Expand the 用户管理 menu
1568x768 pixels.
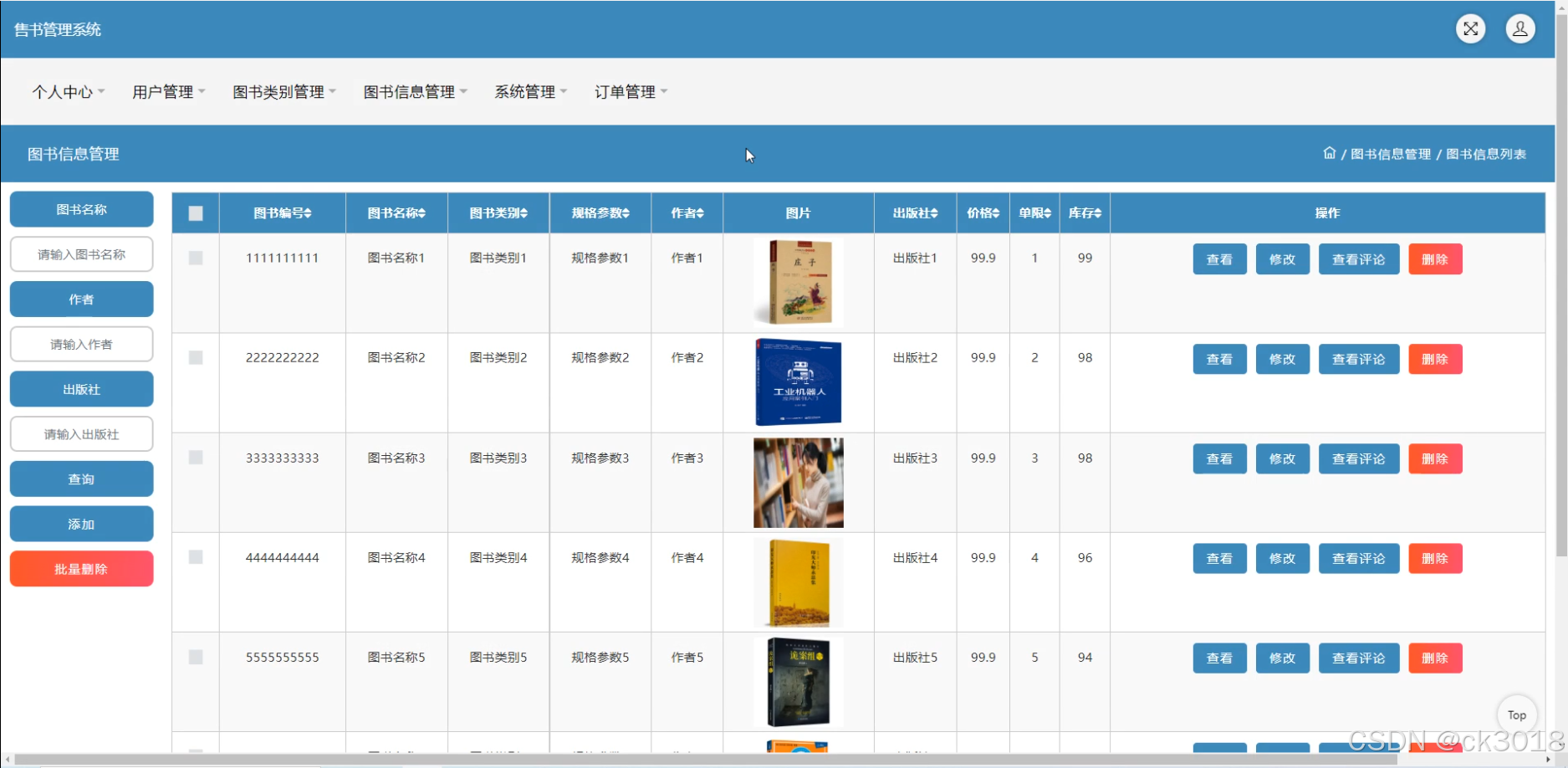168,91
